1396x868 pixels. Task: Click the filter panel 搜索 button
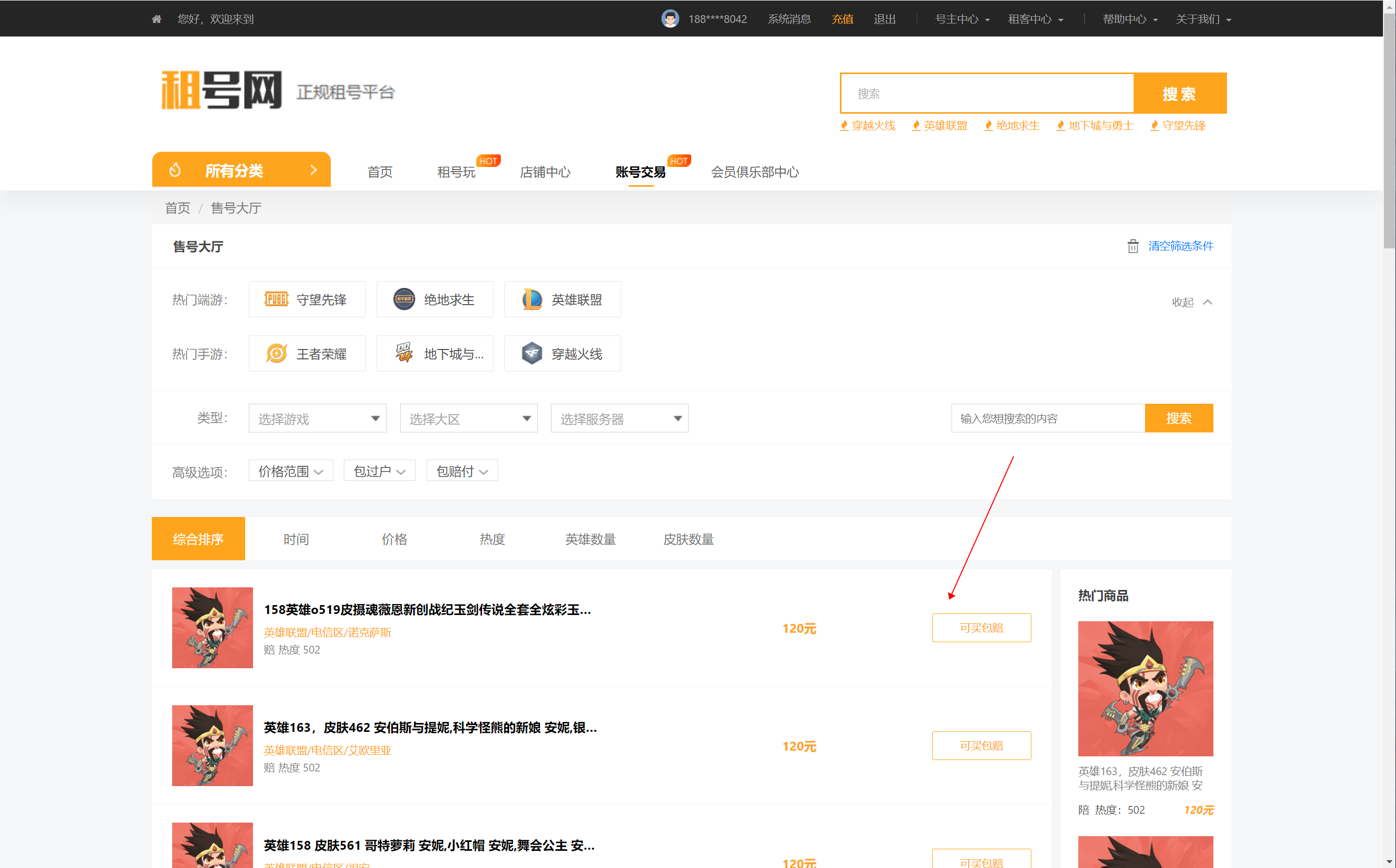pyautogui.click(x=1178, y=418)
